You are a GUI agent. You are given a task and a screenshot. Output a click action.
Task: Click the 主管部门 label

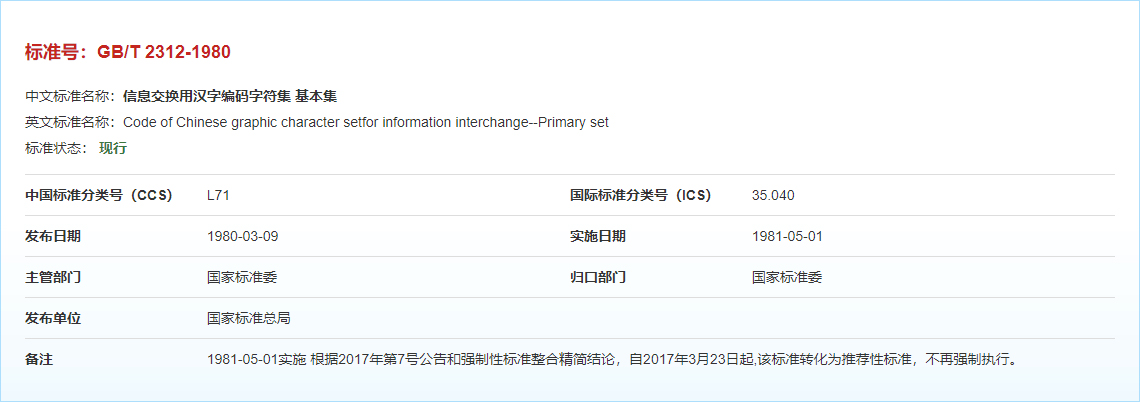click(x=53, y=277)
